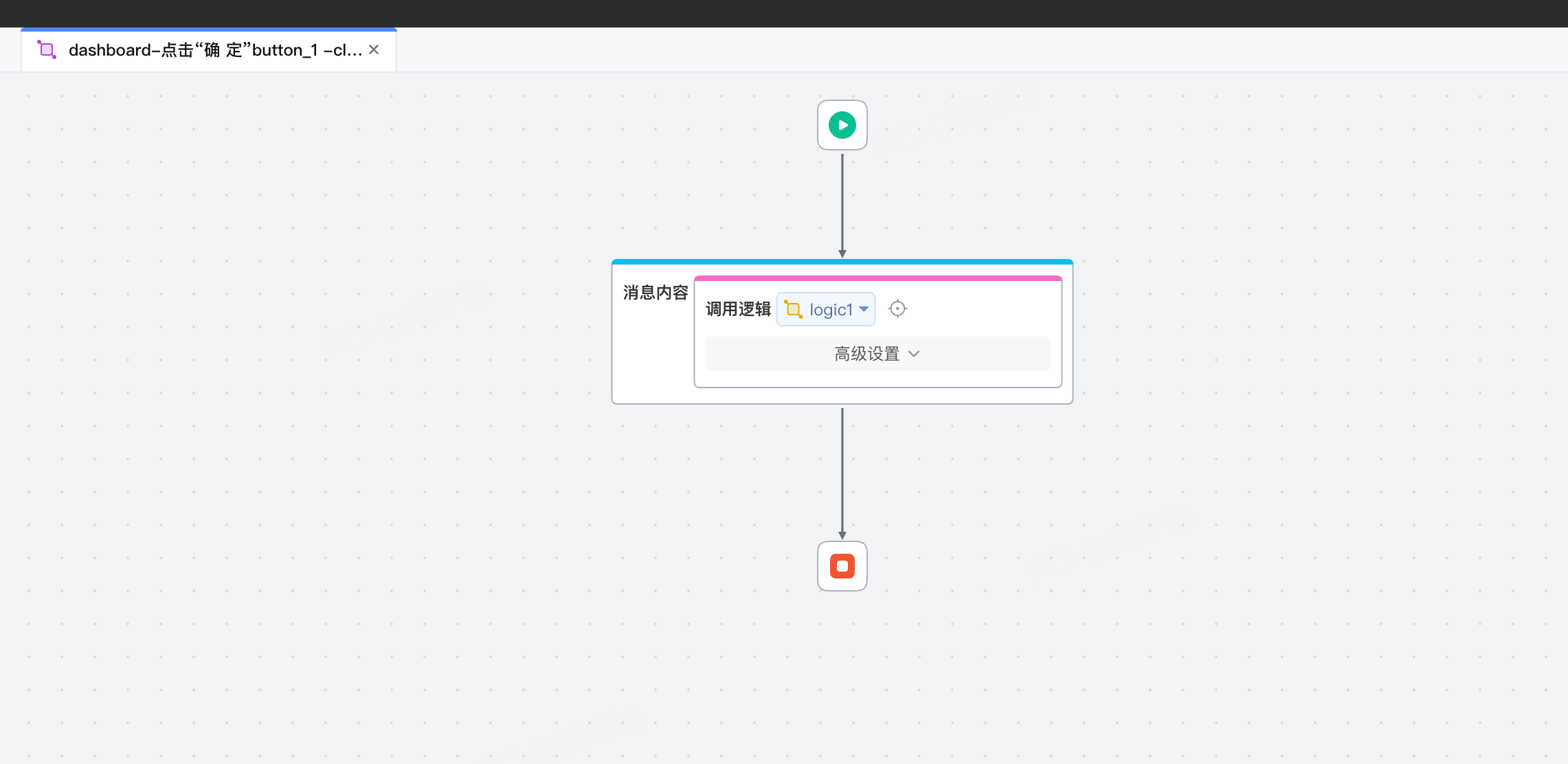Click the purple logic icon in tab

click(47, 50)
